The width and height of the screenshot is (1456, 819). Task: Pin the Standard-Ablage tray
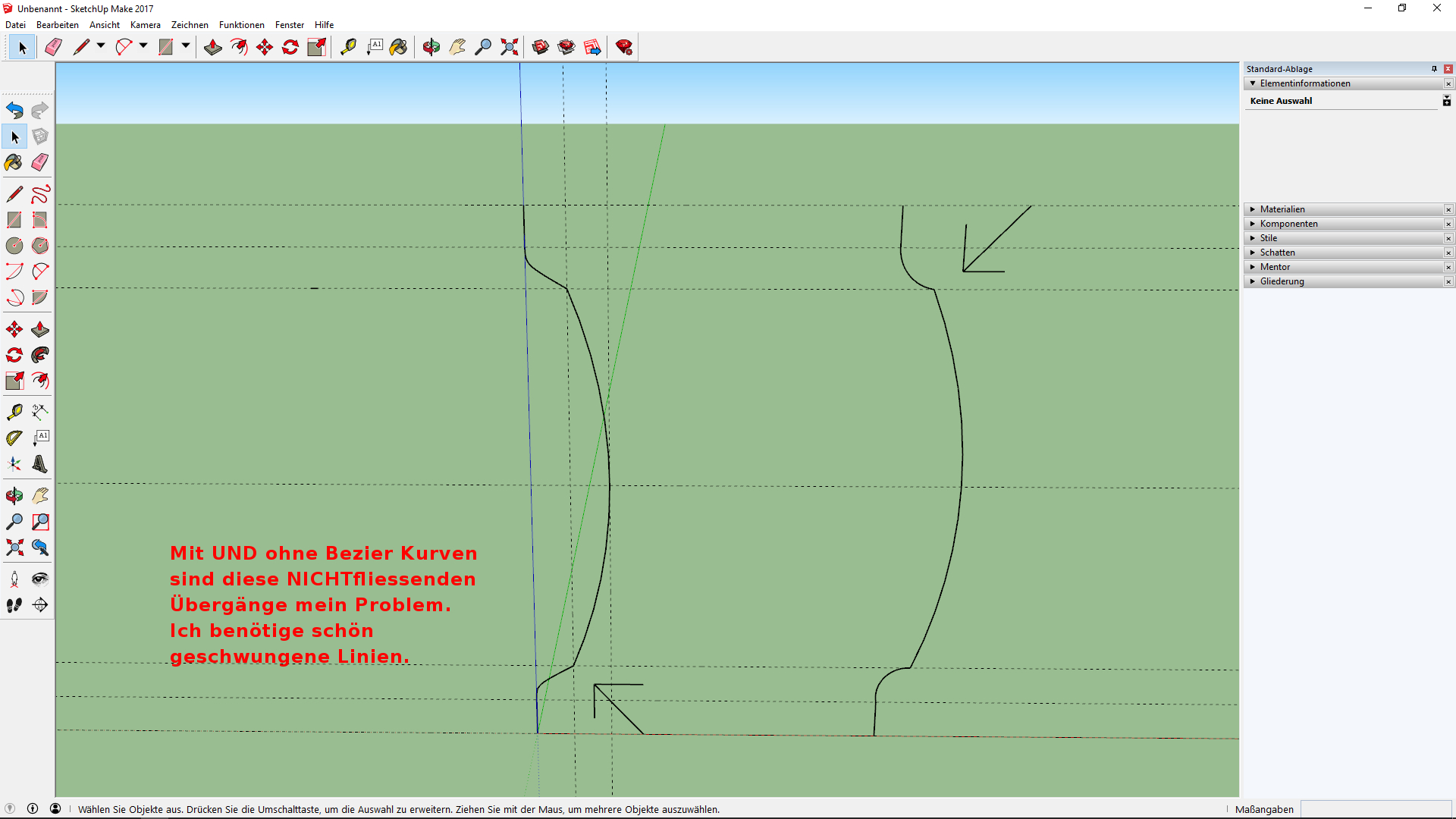[1434, 69]
